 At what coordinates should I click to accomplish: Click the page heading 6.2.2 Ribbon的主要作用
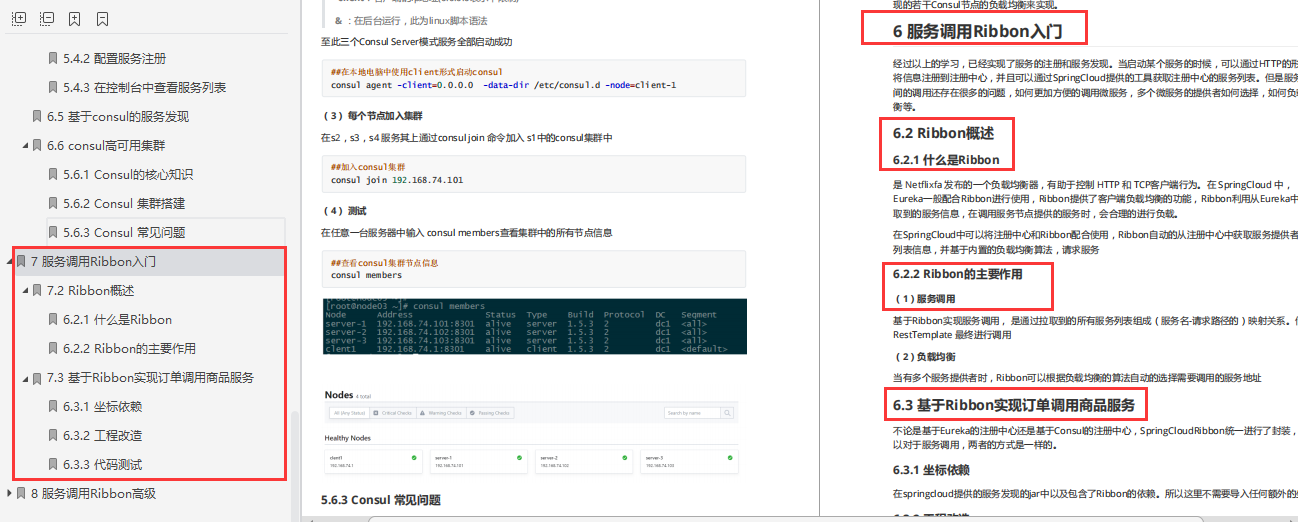pos(958,273)
